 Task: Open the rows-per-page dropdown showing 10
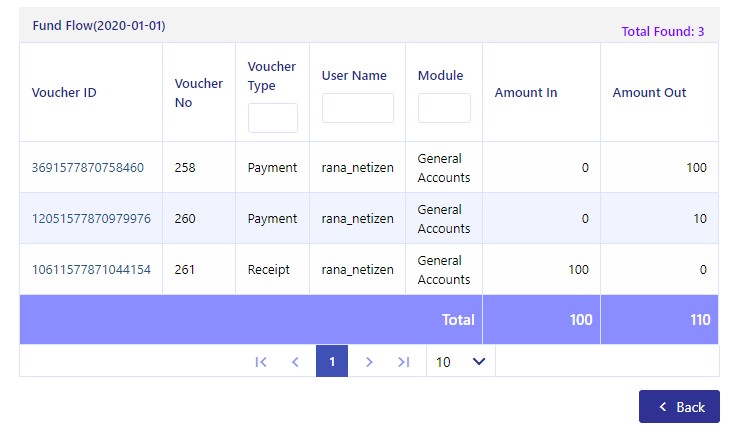(x=460, y=361)
